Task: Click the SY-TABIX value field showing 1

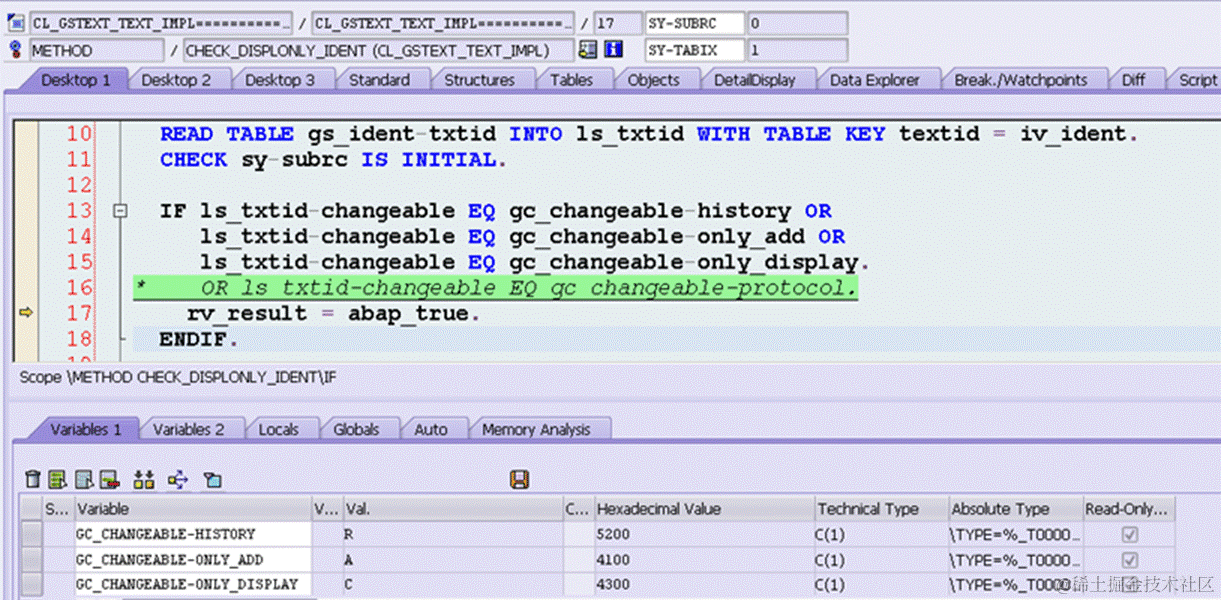Action: (797, 50)
